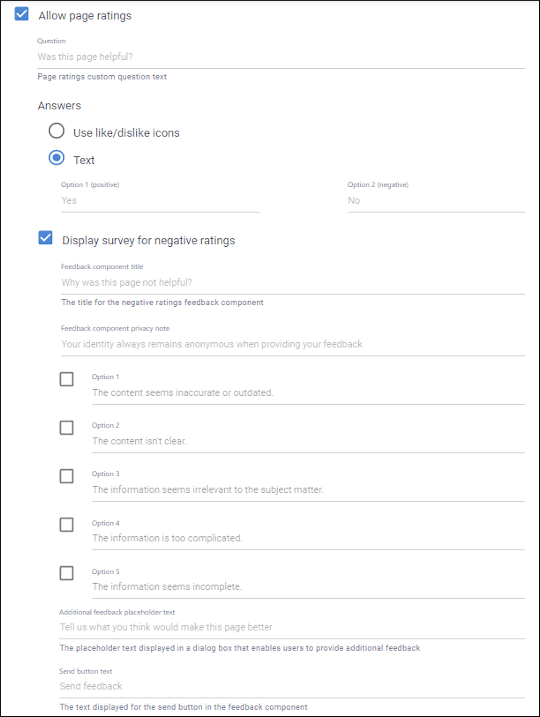Click the Feedback component privacy note field
Viewport: 540px width, 717px height.
coord(293,344)
